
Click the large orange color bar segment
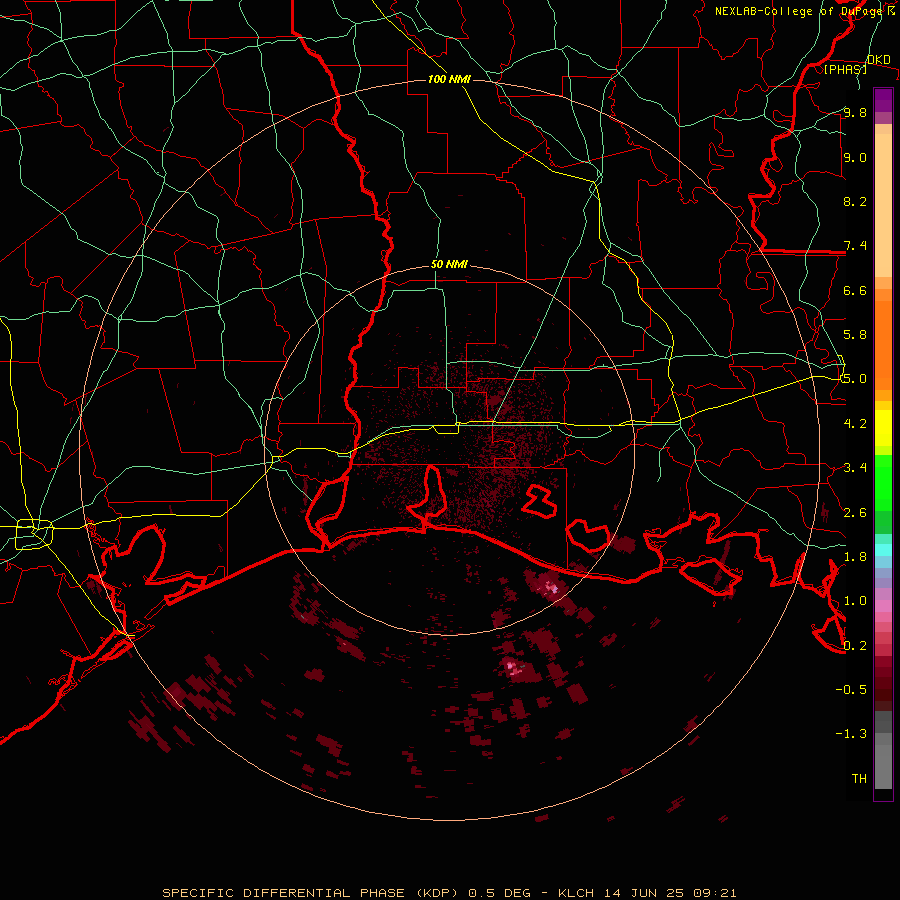tap(883, 346)
